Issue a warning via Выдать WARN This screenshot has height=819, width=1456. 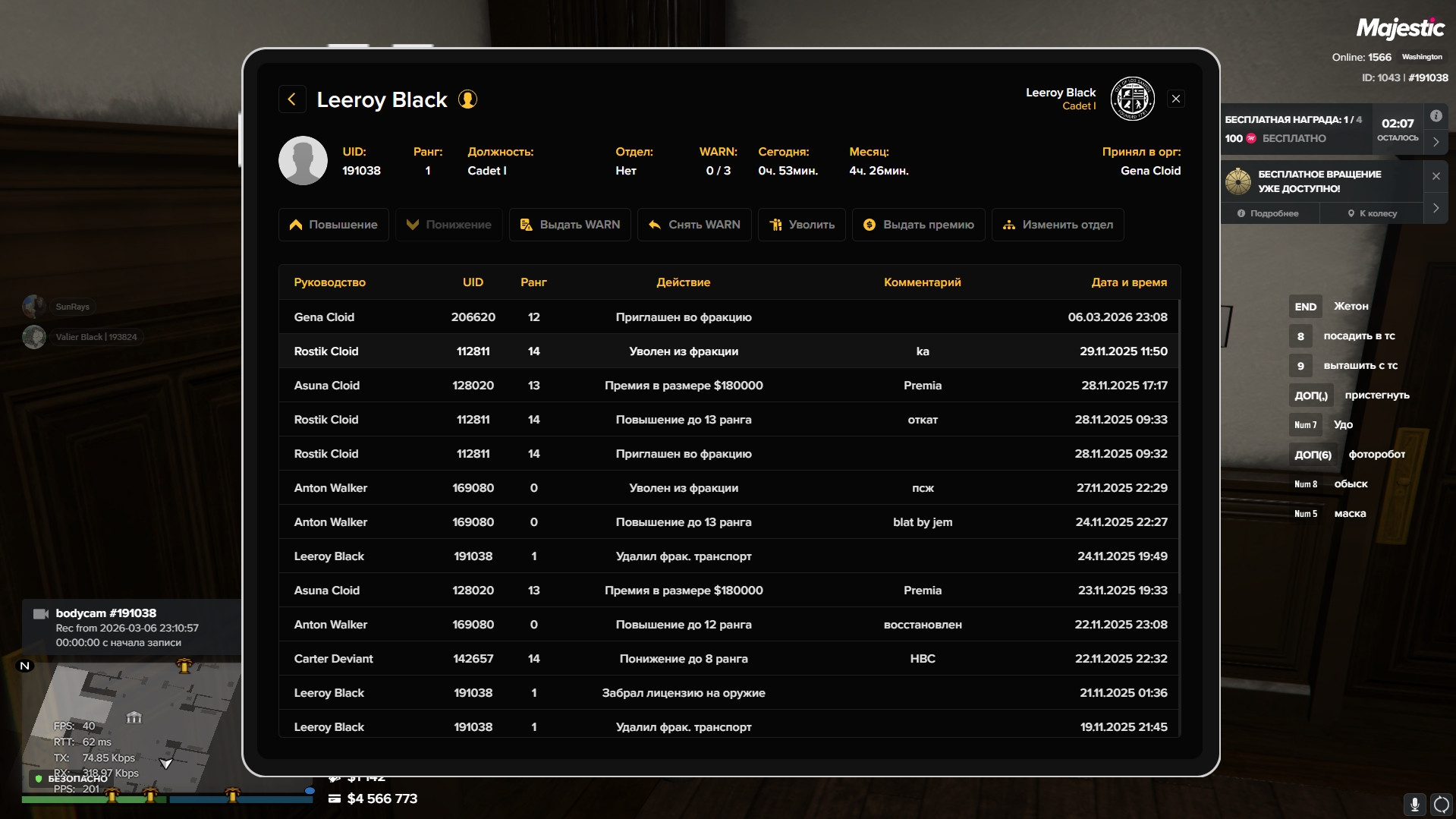click(570, 225)
